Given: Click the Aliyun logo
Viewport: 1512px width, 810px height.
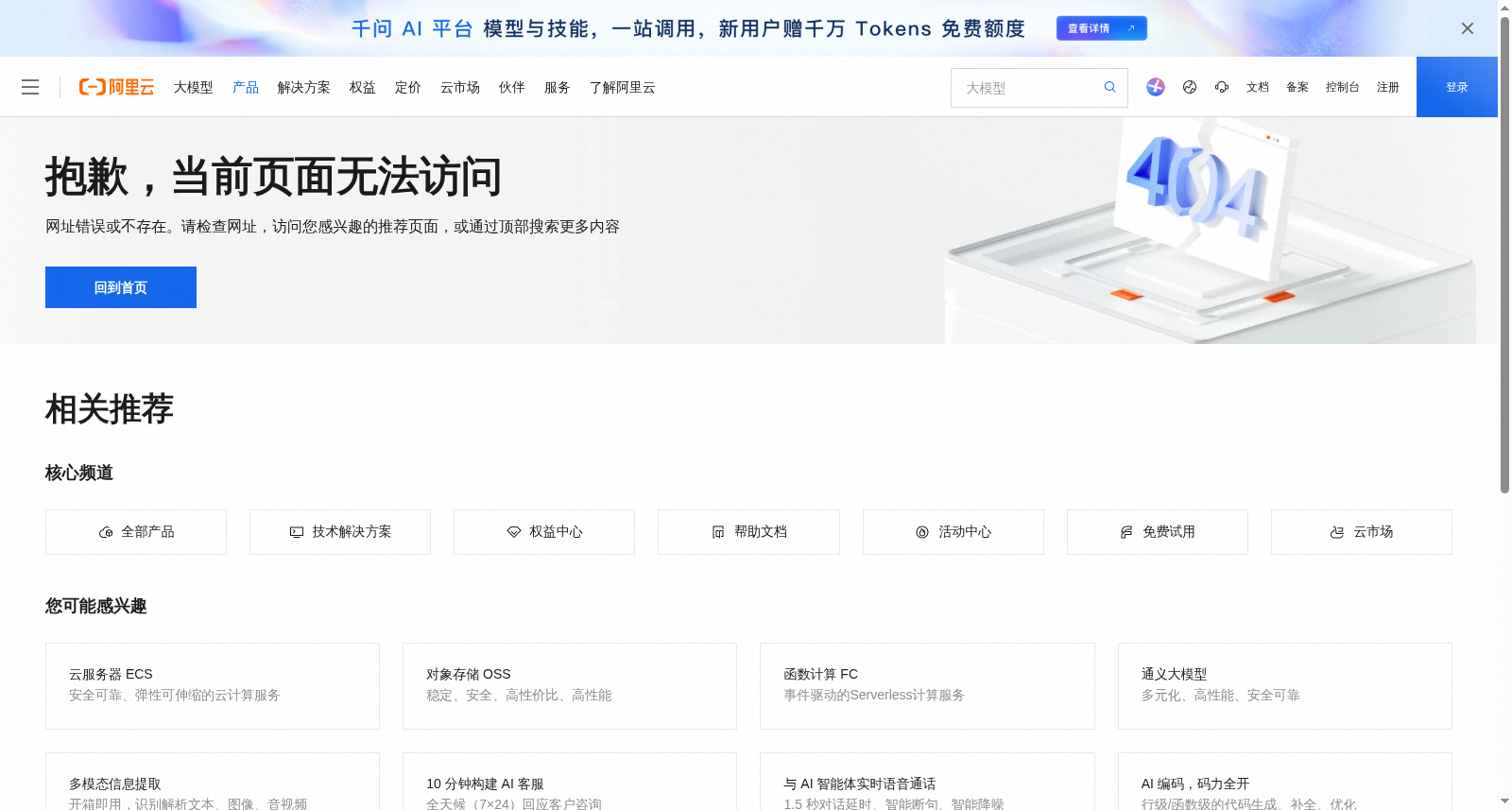Looking at the screenshot, I should (x=116, y=87).
